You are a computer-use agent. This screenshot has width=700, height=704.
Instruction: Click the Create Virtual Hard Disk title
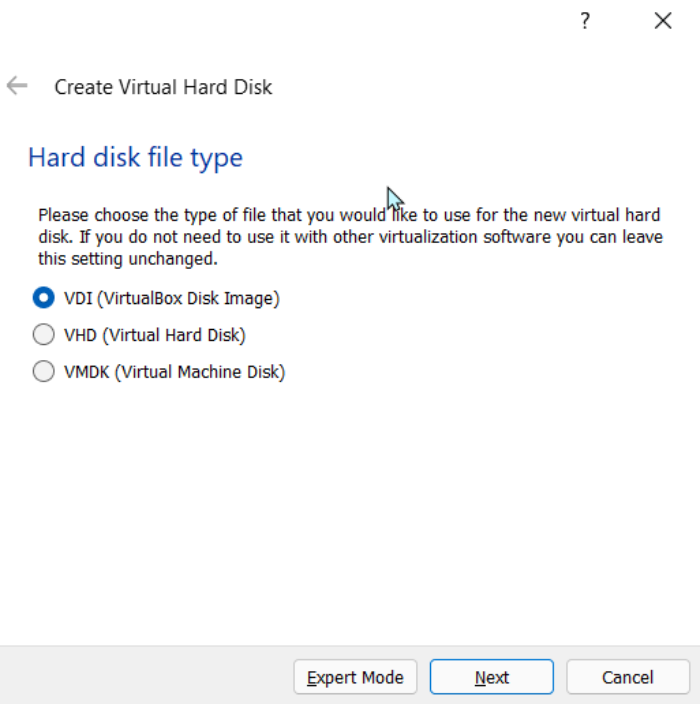coord(163,87)
